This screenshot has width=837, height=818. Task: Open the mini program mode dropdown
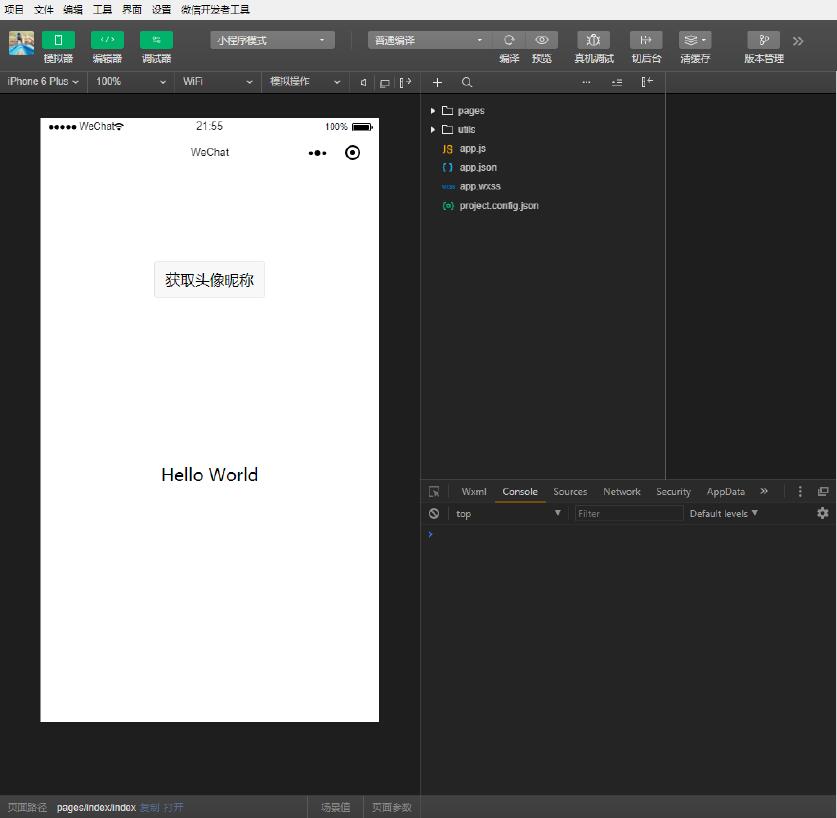pyautogui.click(x=273, y=40)
